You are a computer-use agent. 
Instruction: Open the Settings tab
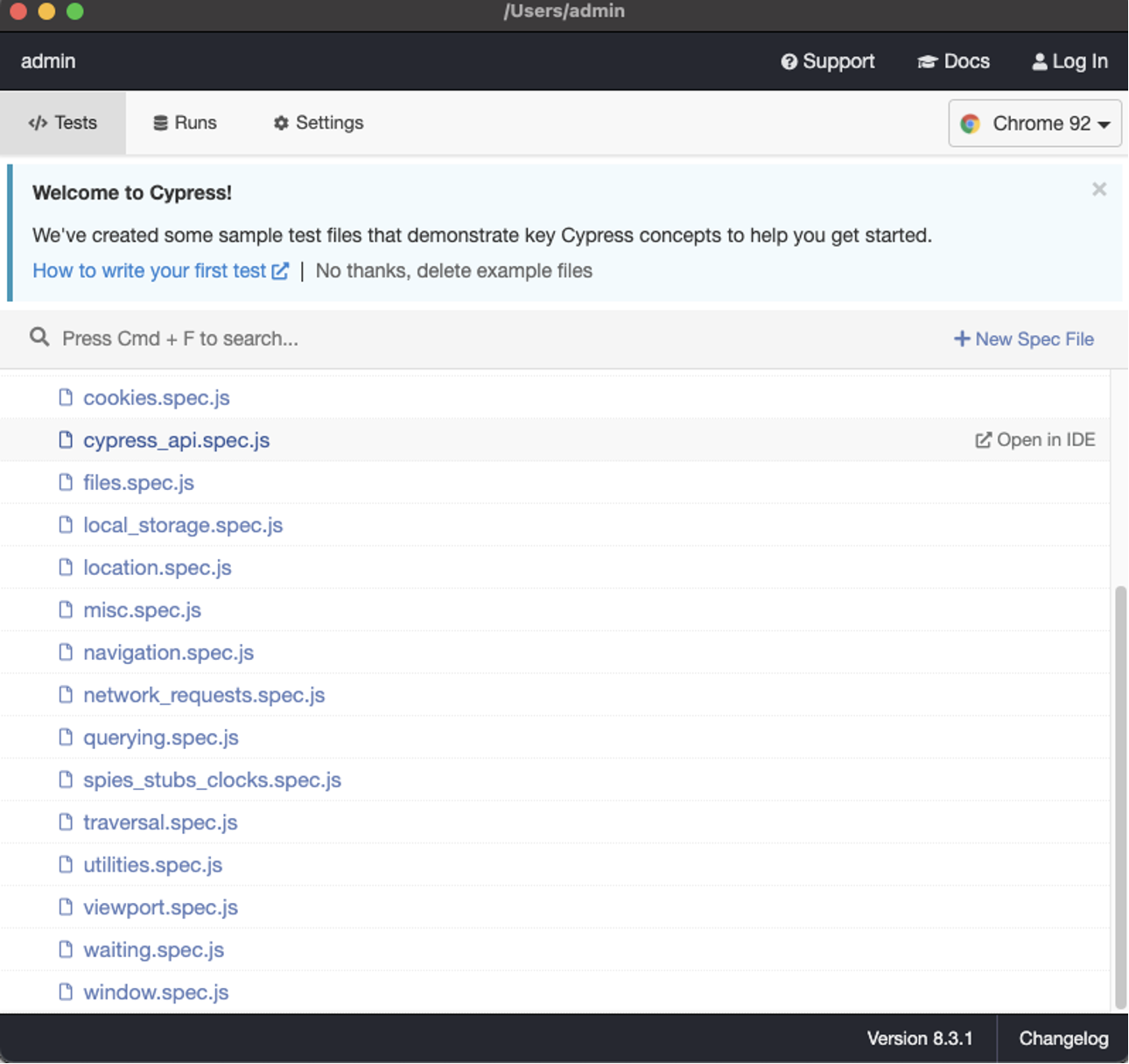click(318, 122)
